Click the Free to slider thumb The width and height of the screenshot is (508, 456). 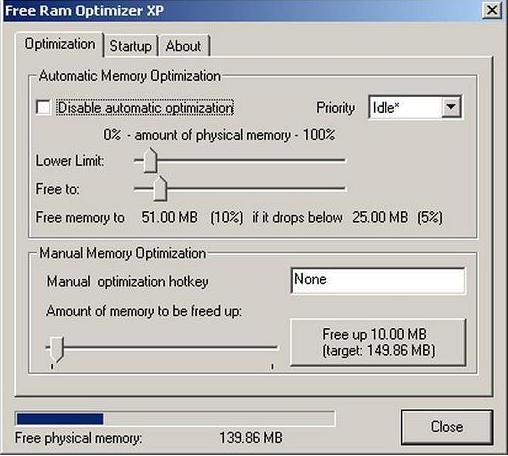[160, 189]
